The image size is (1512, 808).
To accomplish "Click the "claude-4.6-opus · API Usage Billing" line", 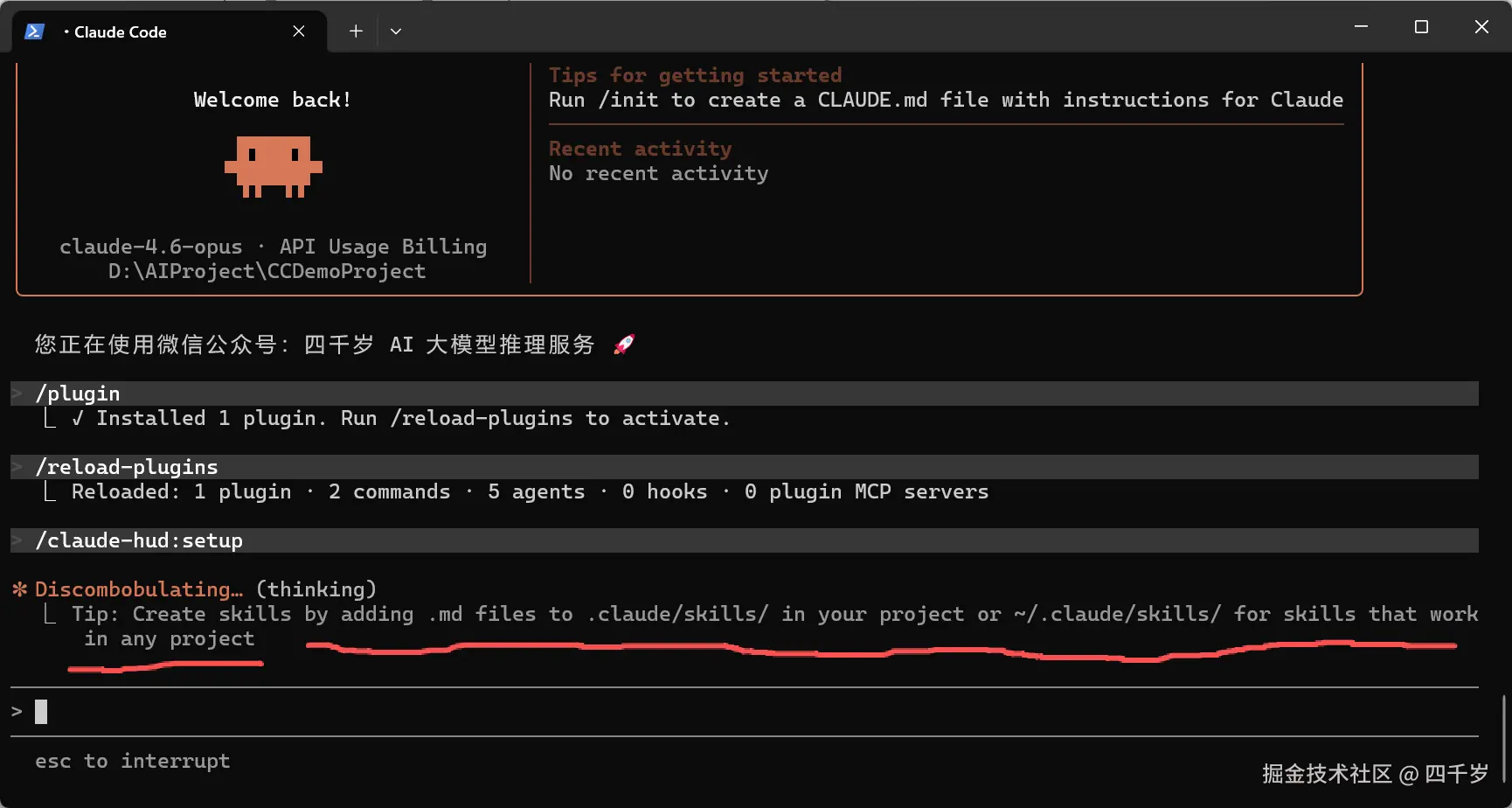I will (273, 247).
